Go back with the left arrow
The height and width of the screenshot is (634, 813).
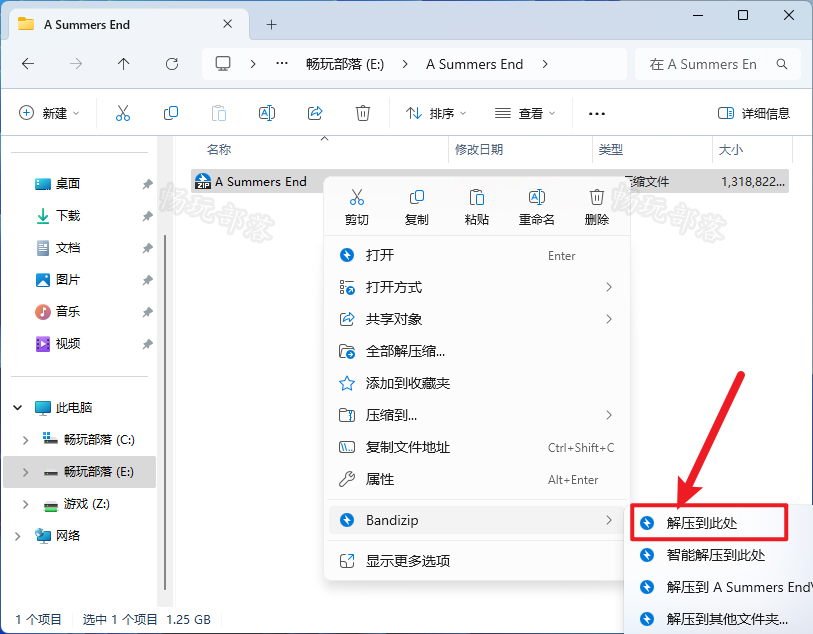coord(28,64)
